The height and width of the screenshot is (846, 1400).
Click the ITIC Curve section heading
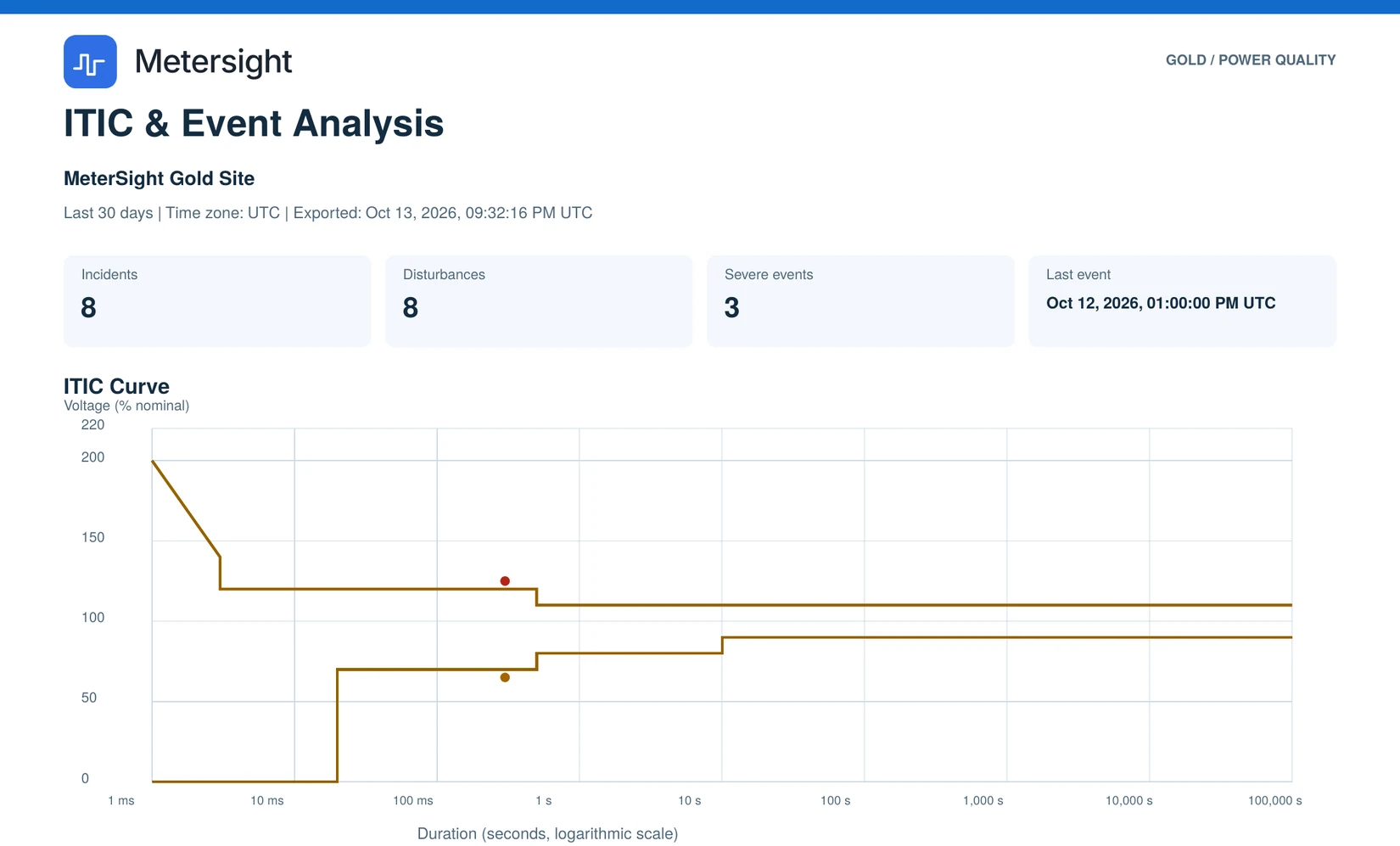click(116, 386)
